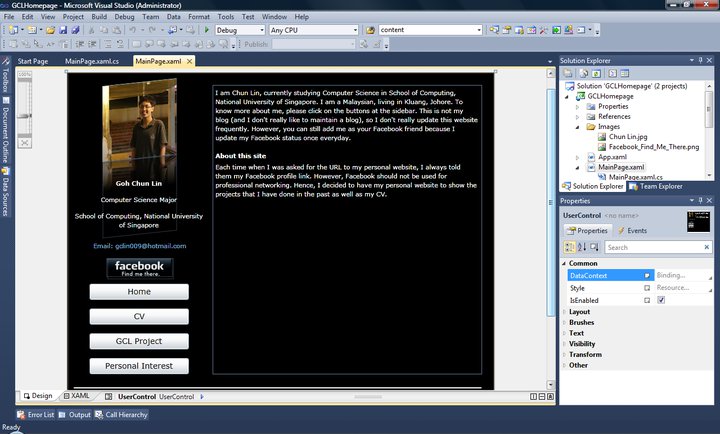Click the Save All toolbar icon

[75, 31]
